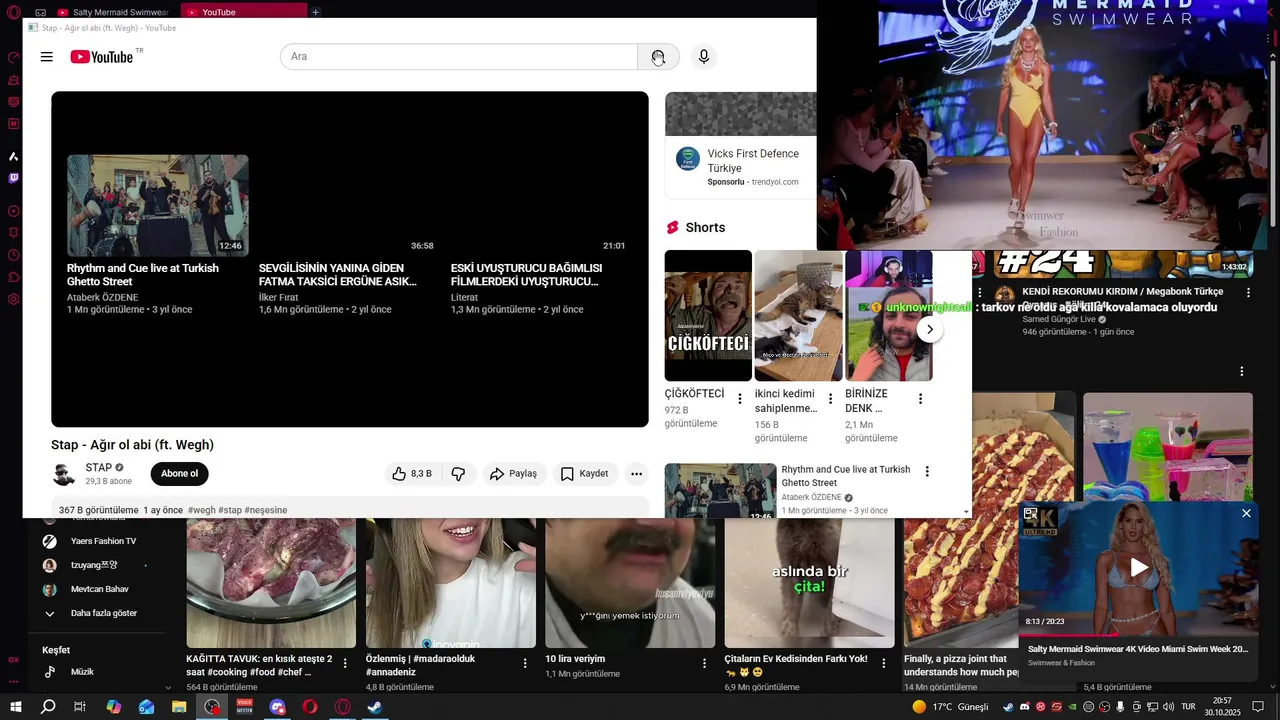Click the Ara search field
Image resolution: width=1280 pixels, height=720 pixels.
tap(459, 57)
